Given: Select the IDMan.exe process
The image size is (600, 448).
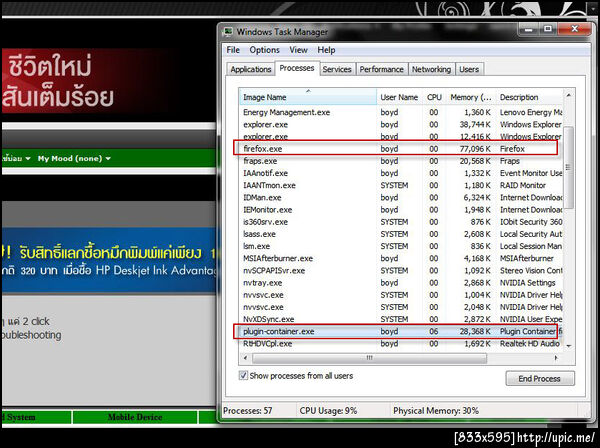Looking at the screenshot, I should pos(401,197).
